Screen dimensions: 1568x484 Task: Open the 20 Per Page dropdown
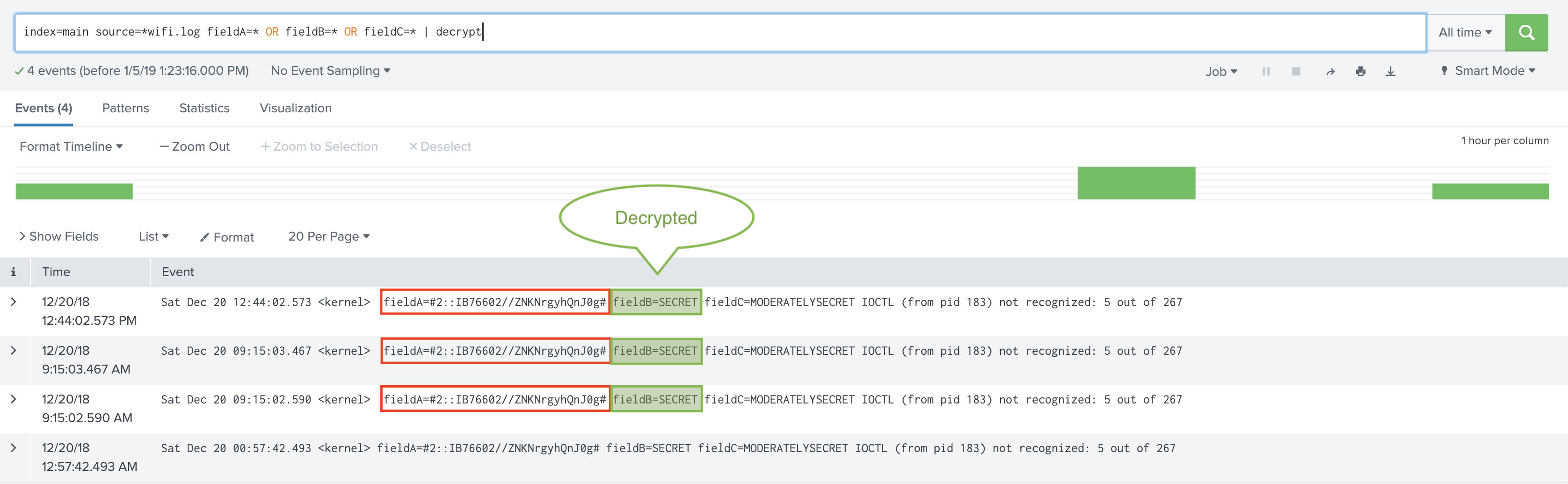pos(328,236)
